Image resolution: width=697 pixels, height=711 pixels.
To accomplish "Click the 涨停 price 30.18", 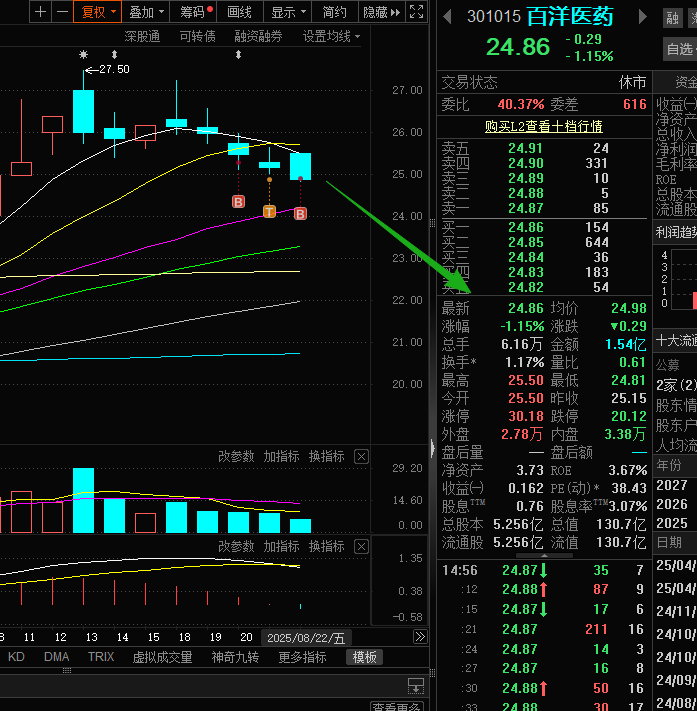I will tap(526, 416).
